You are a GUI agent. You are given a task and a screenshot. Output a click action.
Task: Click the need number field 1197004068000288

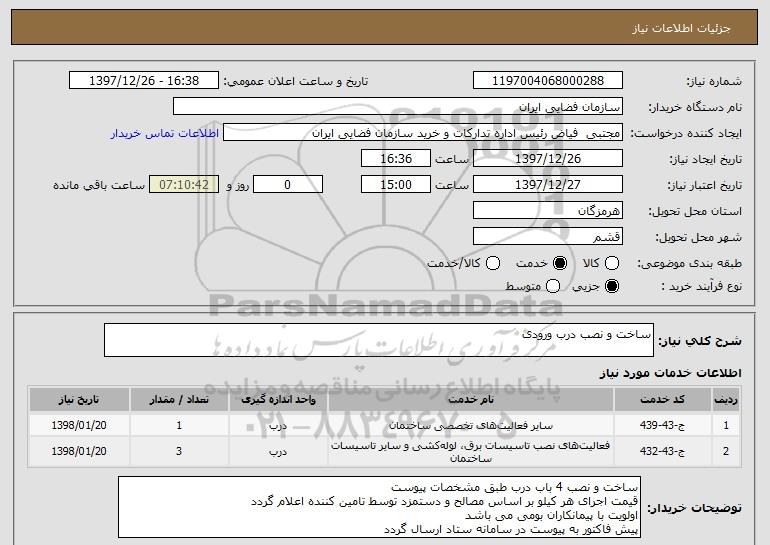coord(548,81)
